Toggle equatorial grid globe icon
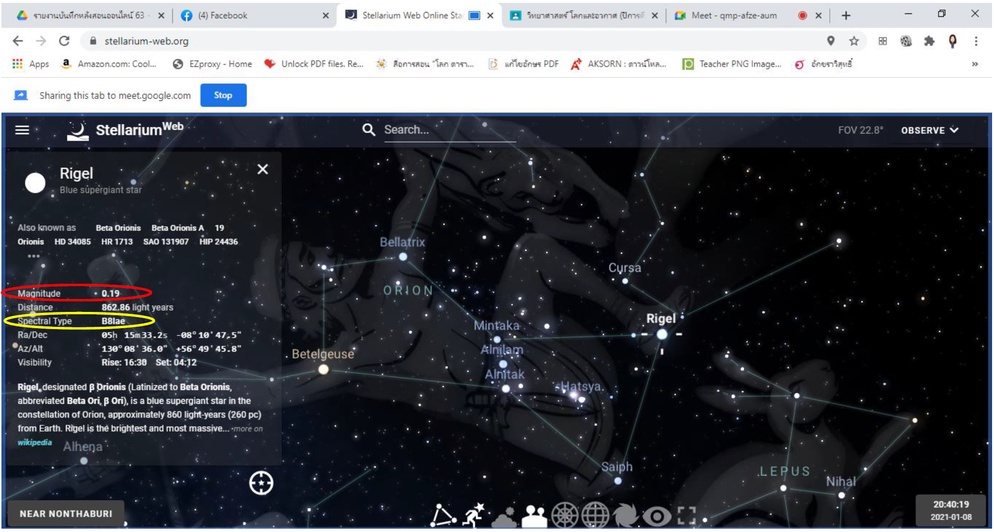This screenshot has width=994, height=532. [595, 516]
